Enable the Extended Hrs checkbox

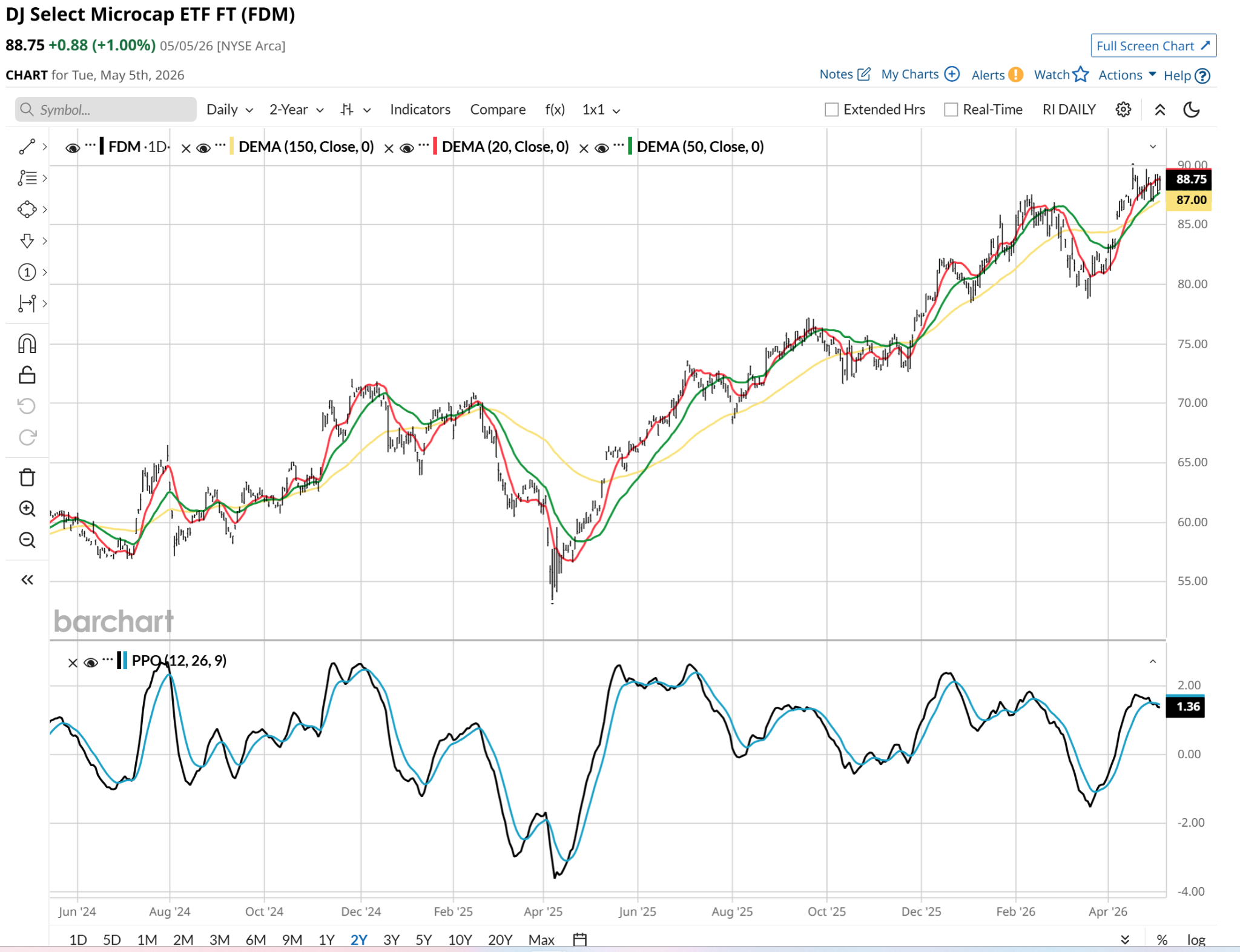[831, 110]
